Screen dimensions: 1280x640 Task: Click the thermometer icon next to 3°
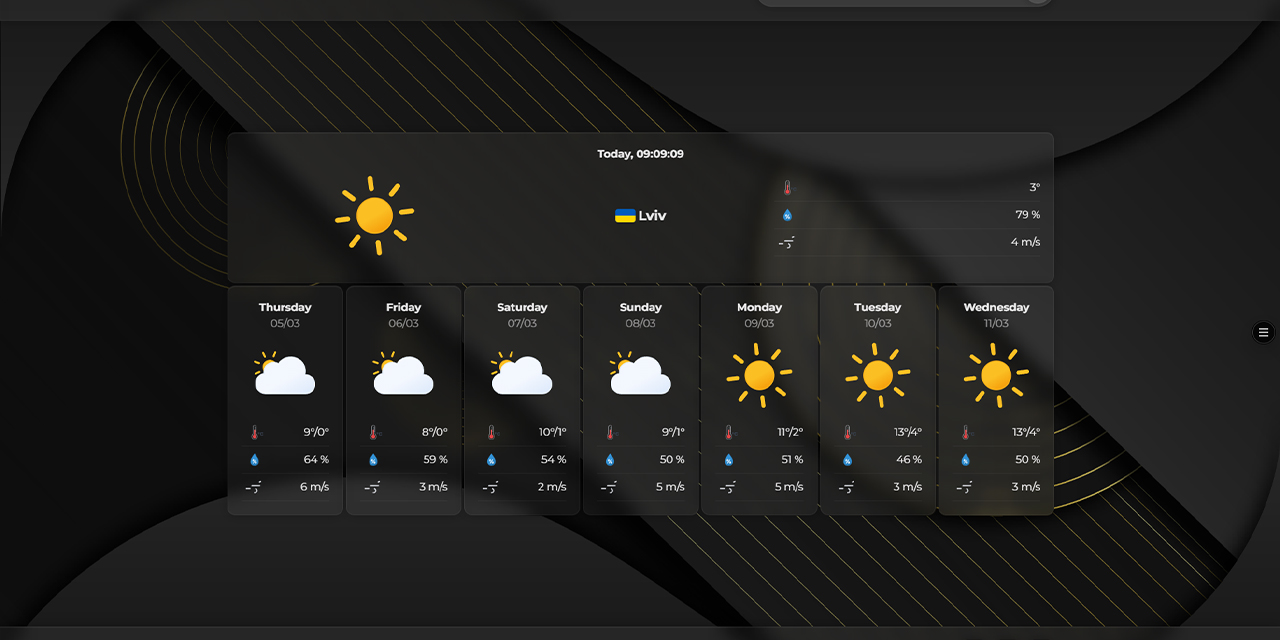click(x=787, y=186)
